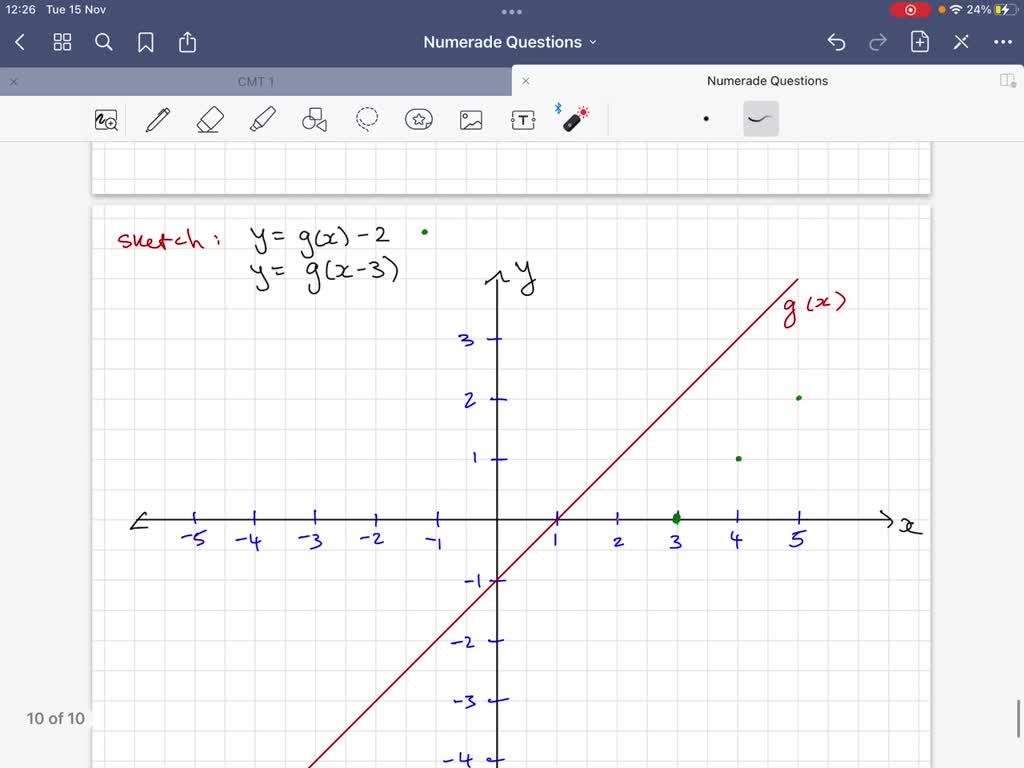This screenshot has height=768, width=1024.
Task: Open the Elements sticker tool
Action: 419,119
